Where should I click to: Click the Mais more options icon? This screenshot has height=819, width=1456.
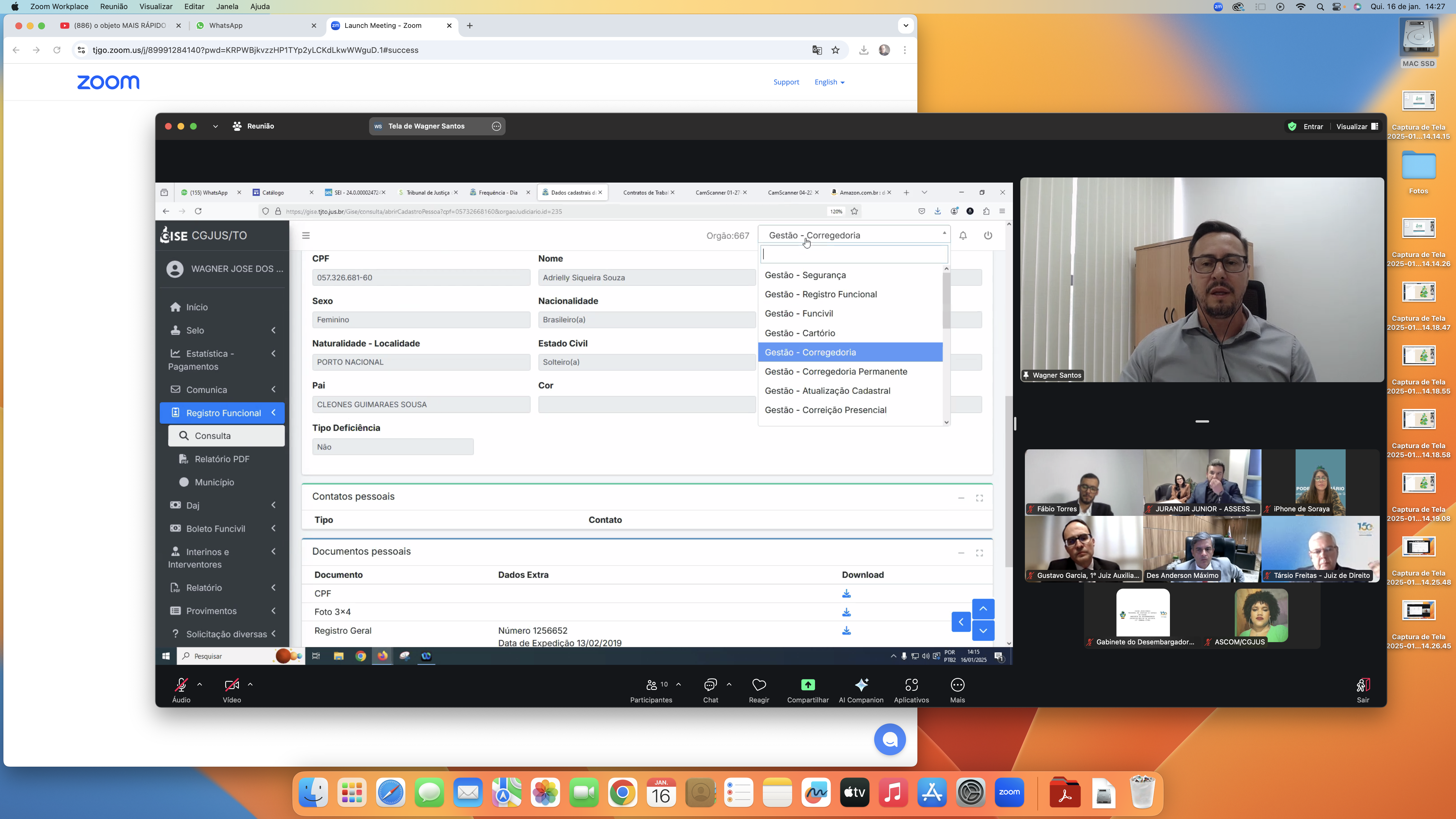[957, 685]
